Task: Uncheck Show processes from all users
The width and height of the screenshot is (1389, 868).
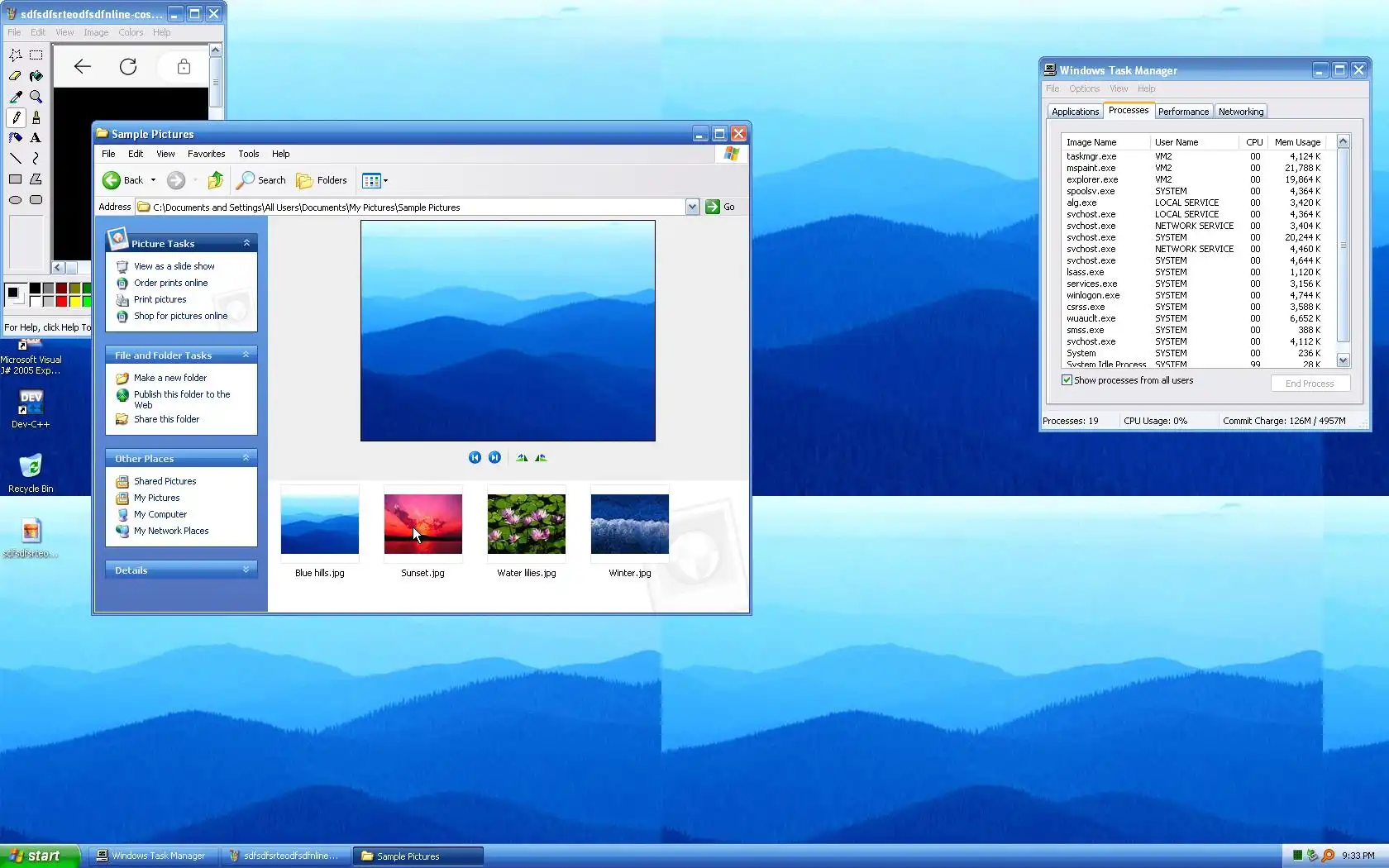Action: pos(1067,380)
